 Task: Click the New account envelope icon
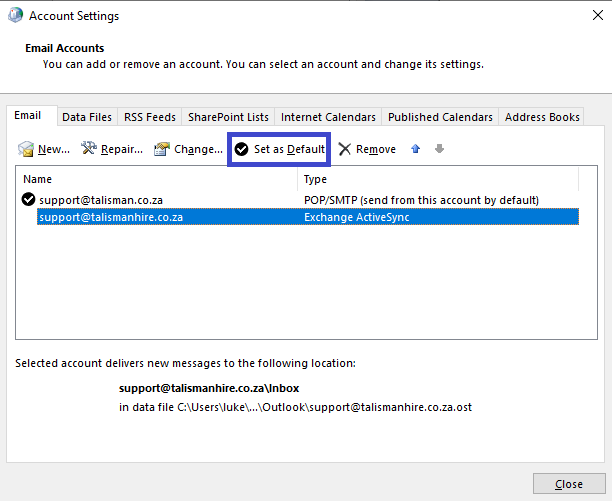point(26,149)
